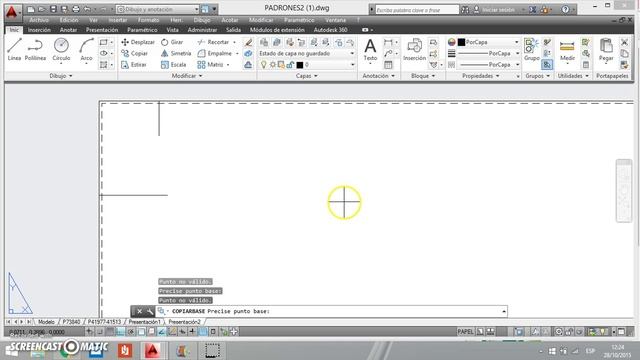Click the Girar (rotate) tool
Image resolution: width=640 pixels, height=360 pixels.
(172, 42)
